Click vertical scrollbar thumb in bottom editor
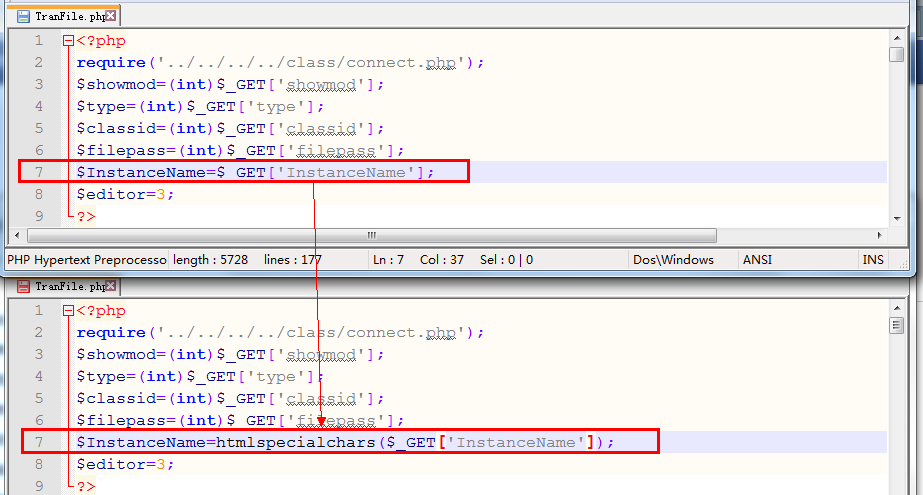The image size is (923, 495). click(x=897, y=325)
